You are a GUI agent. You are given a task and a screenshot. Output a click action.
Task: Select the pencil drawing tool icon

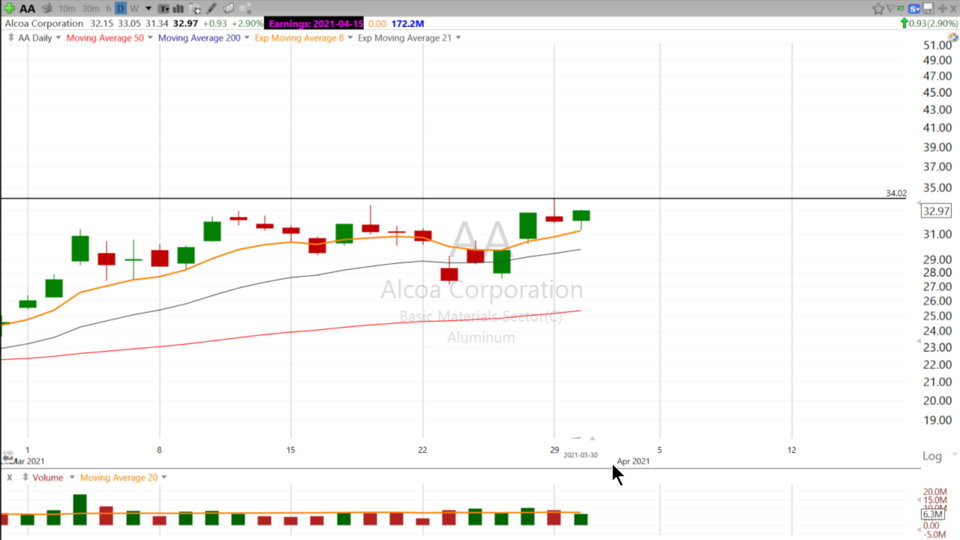pos(211,9)
